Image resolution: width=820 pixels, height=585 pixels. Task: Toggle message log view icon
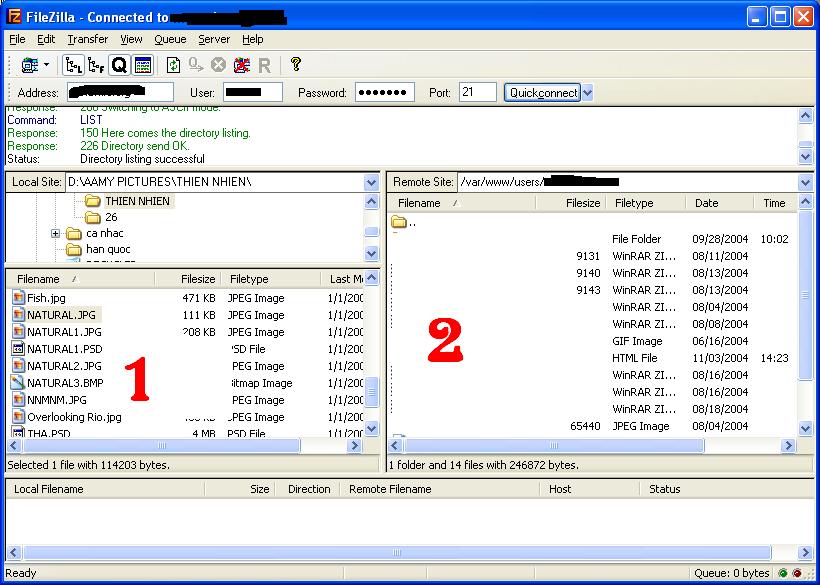click(143, 65)
